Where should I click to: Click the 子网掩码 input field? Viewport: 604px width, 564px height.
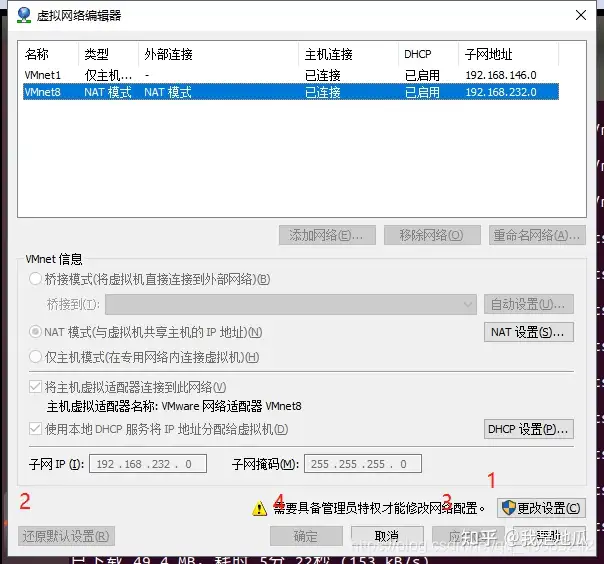pos(363,464)
